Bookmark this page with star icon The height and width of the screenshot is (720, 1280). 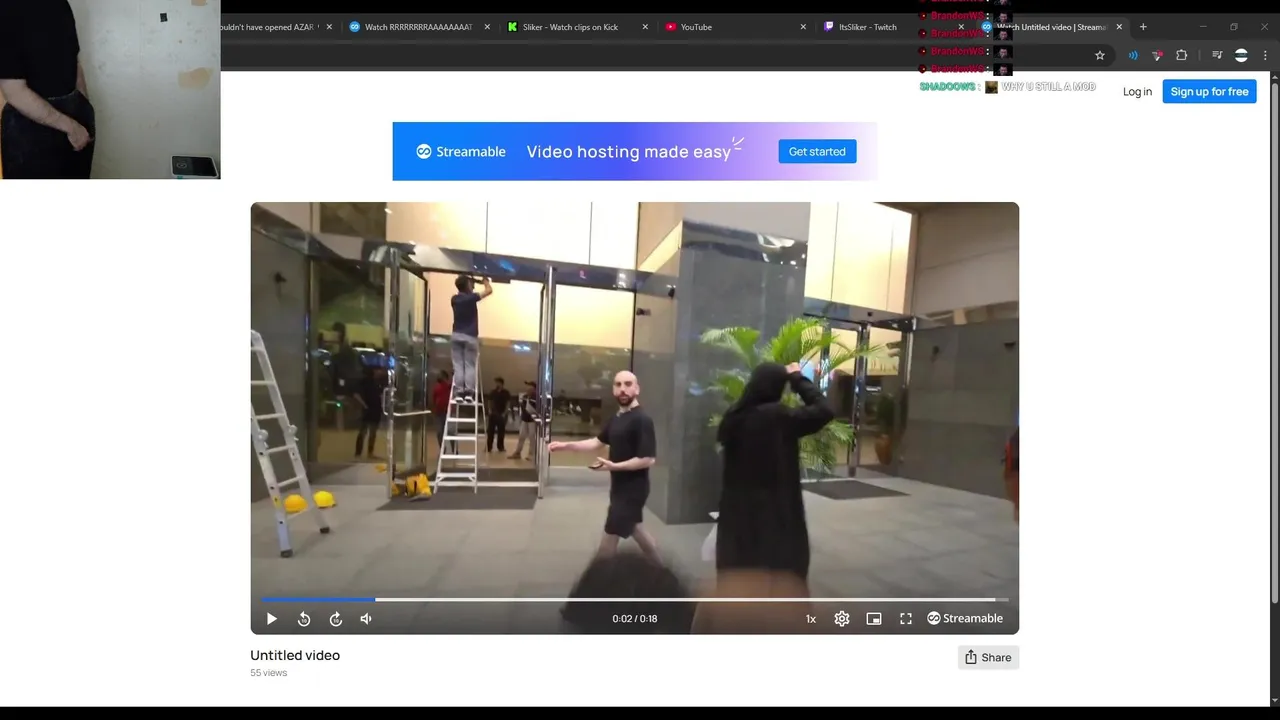pyautogui.click(x=1100, y=56)
